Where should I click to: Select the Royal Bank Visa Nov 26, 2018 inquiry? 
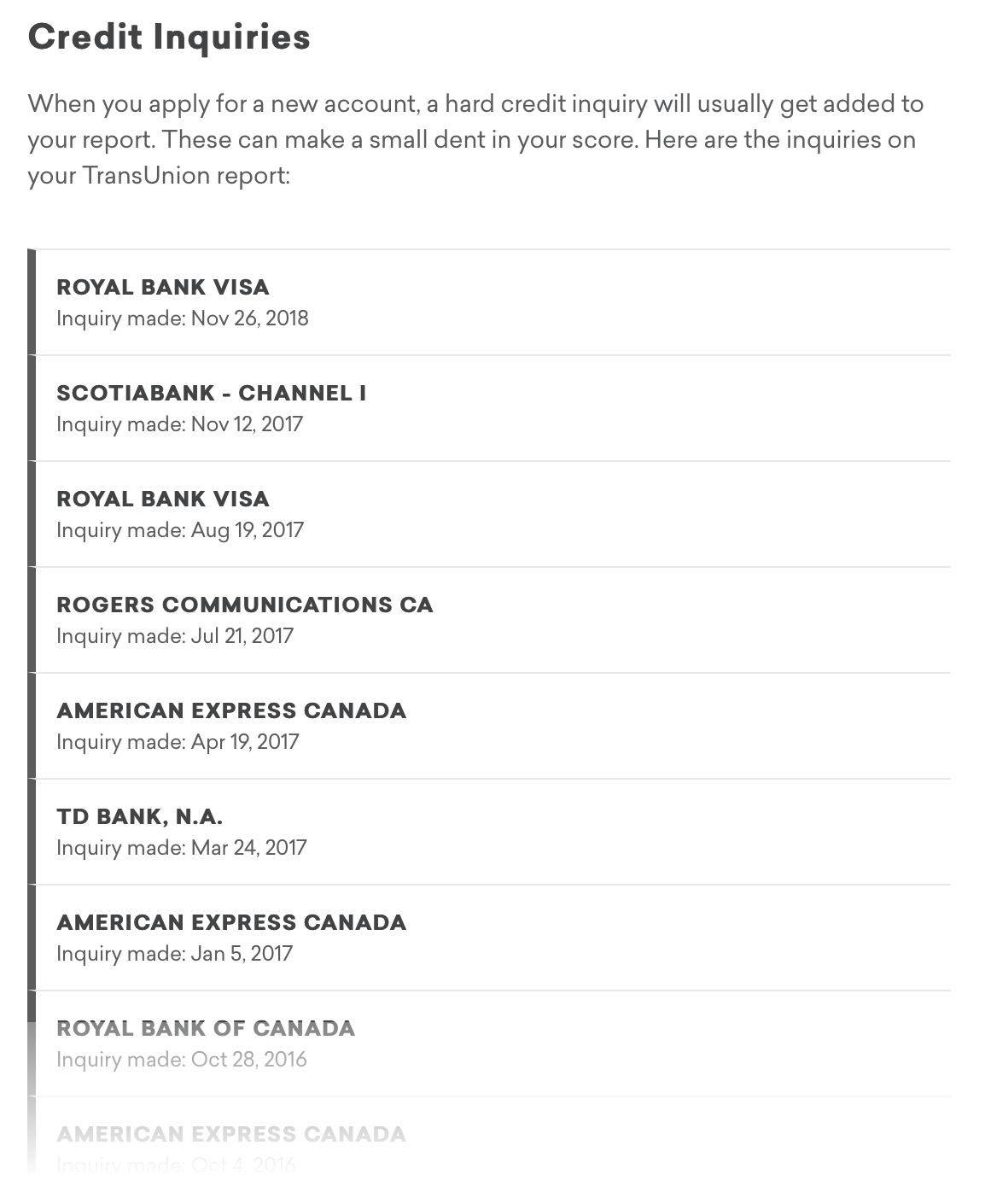[x=489, y=302]
